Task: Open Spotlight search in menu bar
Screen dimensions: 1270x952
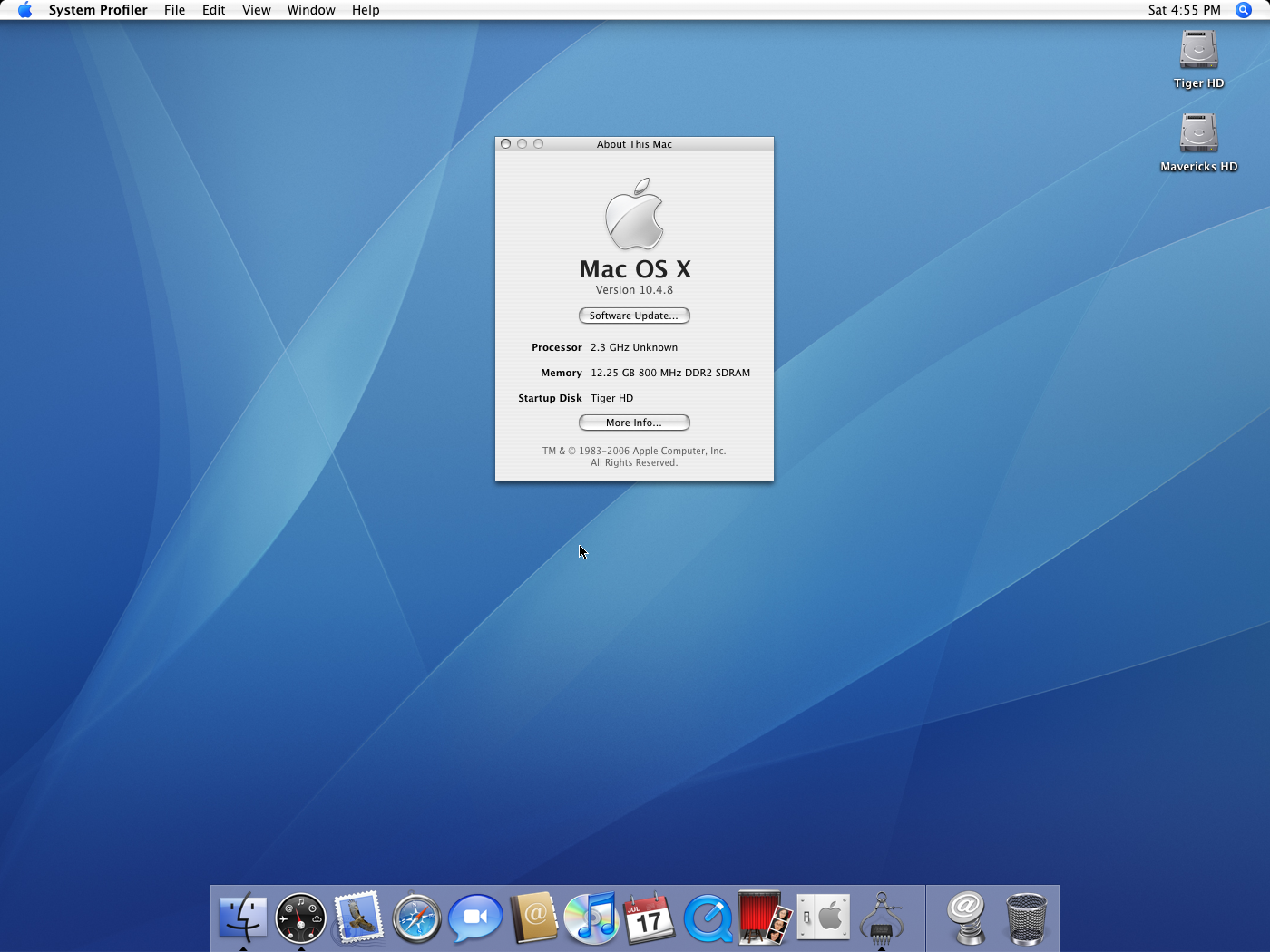Action: [1244, 10]
